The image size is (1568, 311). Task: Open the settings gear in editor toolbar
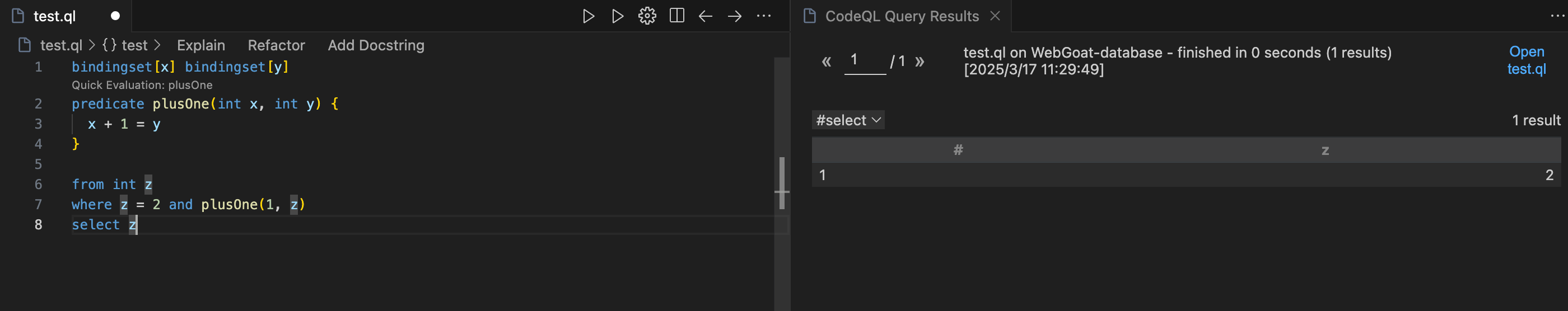click(647, 16)
